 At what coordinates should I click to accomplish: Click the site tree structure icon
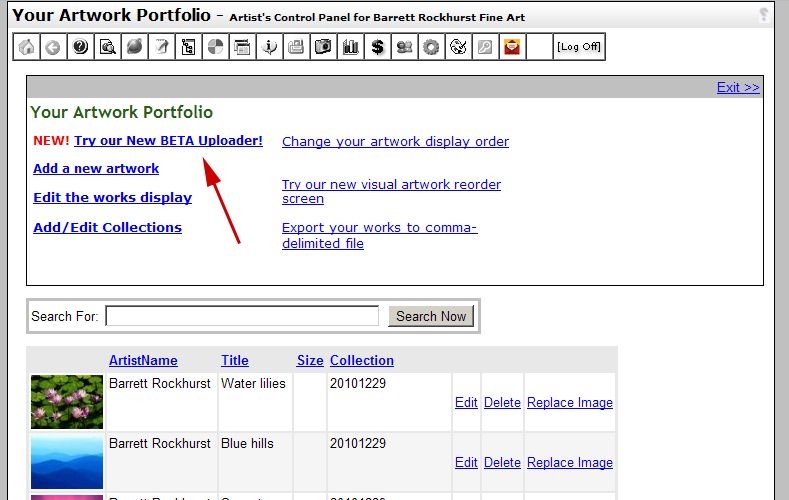pos(189,47)
